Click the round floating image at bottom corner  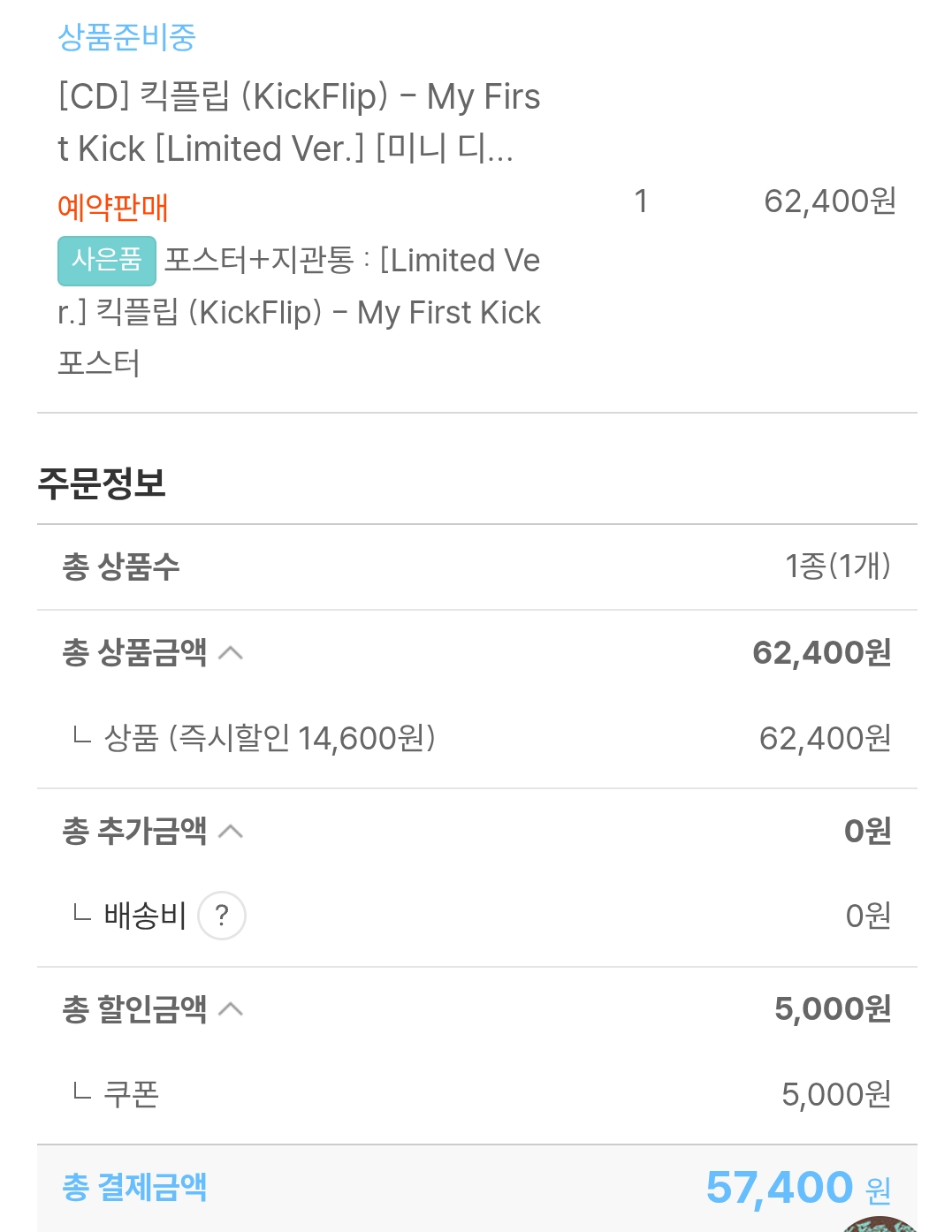click(x=880, y=1224)
